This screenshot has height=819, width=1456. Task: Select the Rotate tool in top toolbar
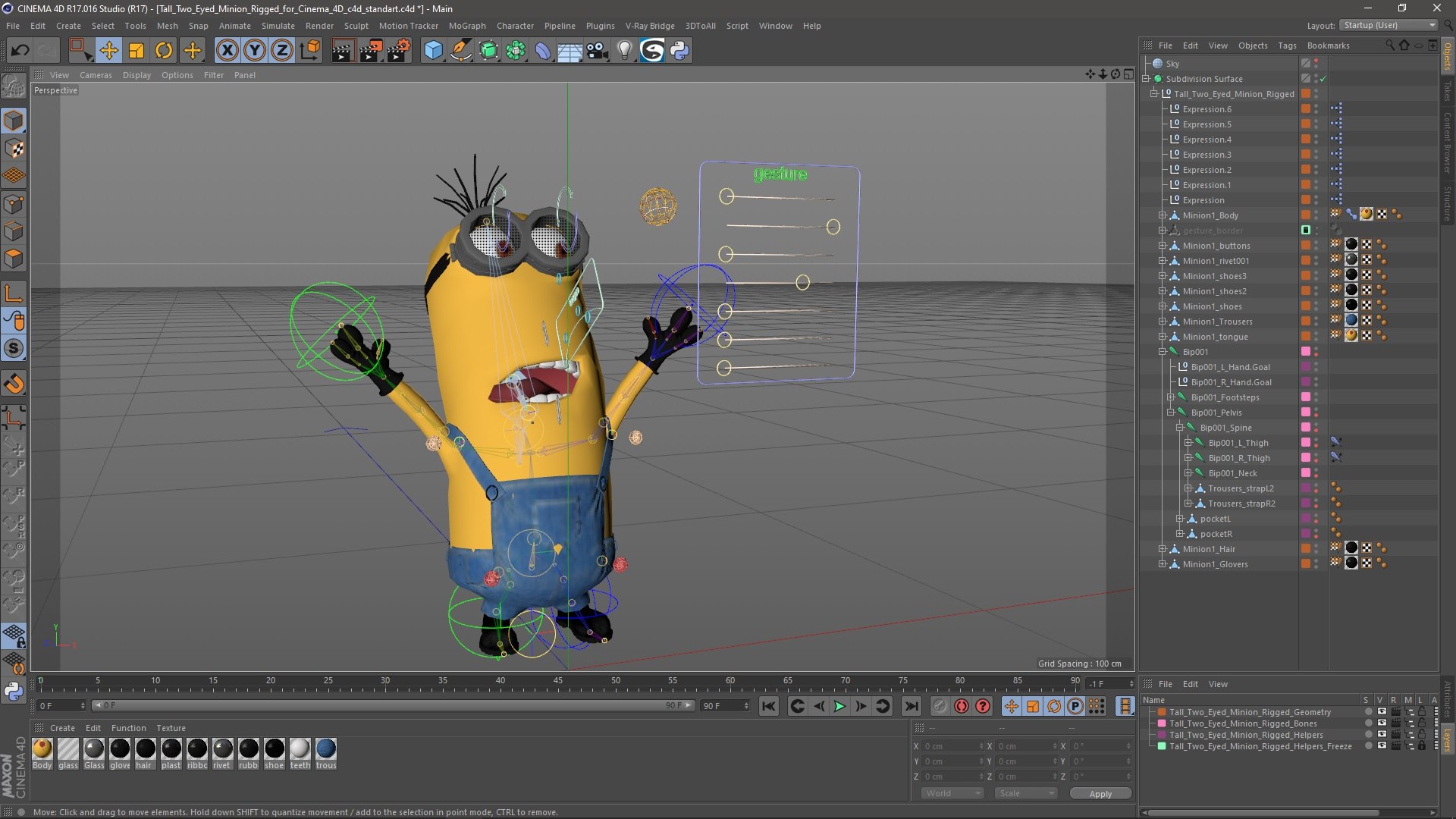click(x=164, y=51)
